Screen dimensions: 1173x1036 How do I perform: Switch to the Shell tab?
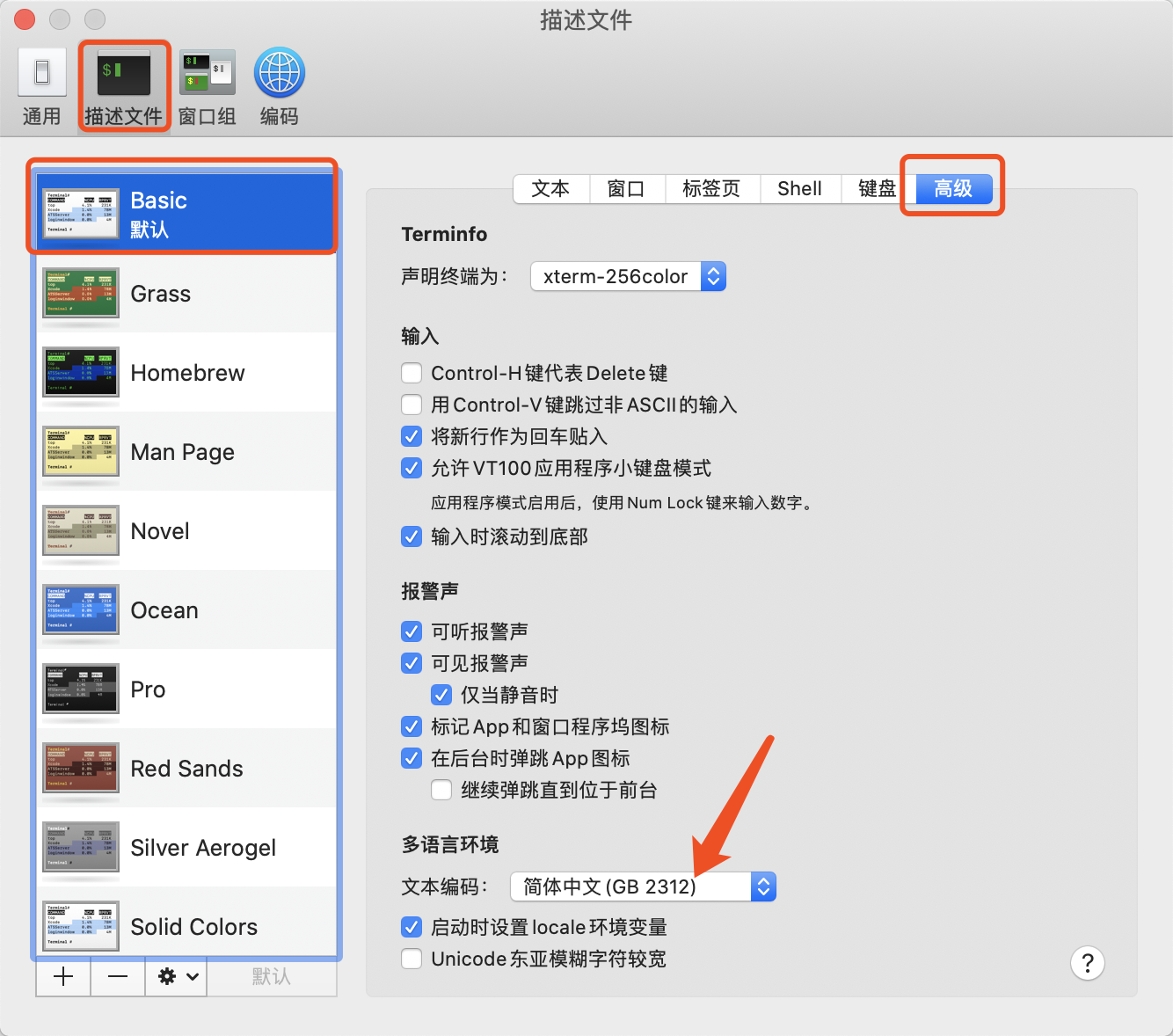pyautogui.click(x=799, y=188)
